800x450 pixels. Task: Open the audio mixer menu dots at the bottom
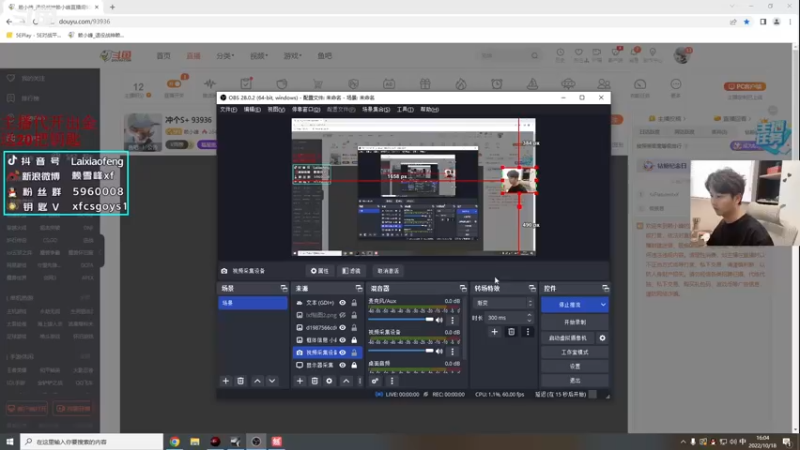click(x=392, y=381)
